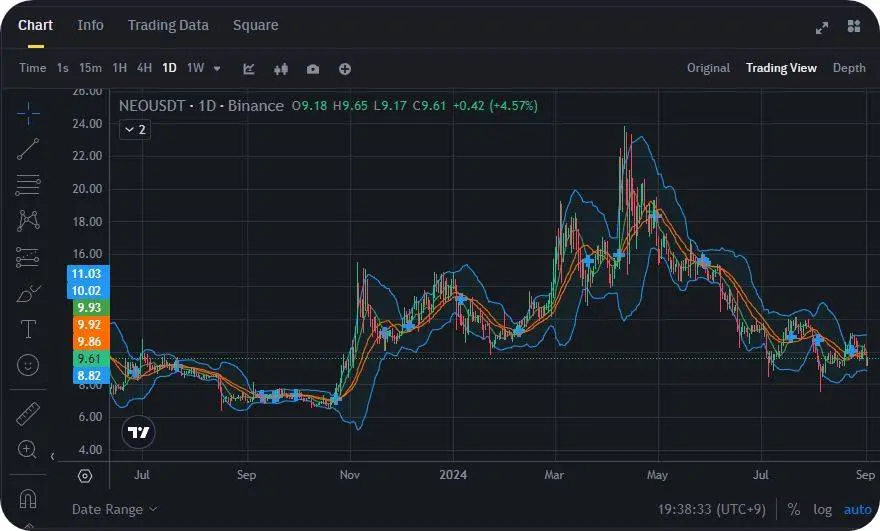Switch to Original chart view
The height and width of the screenshot is (531, 880).
coord(708,68)
